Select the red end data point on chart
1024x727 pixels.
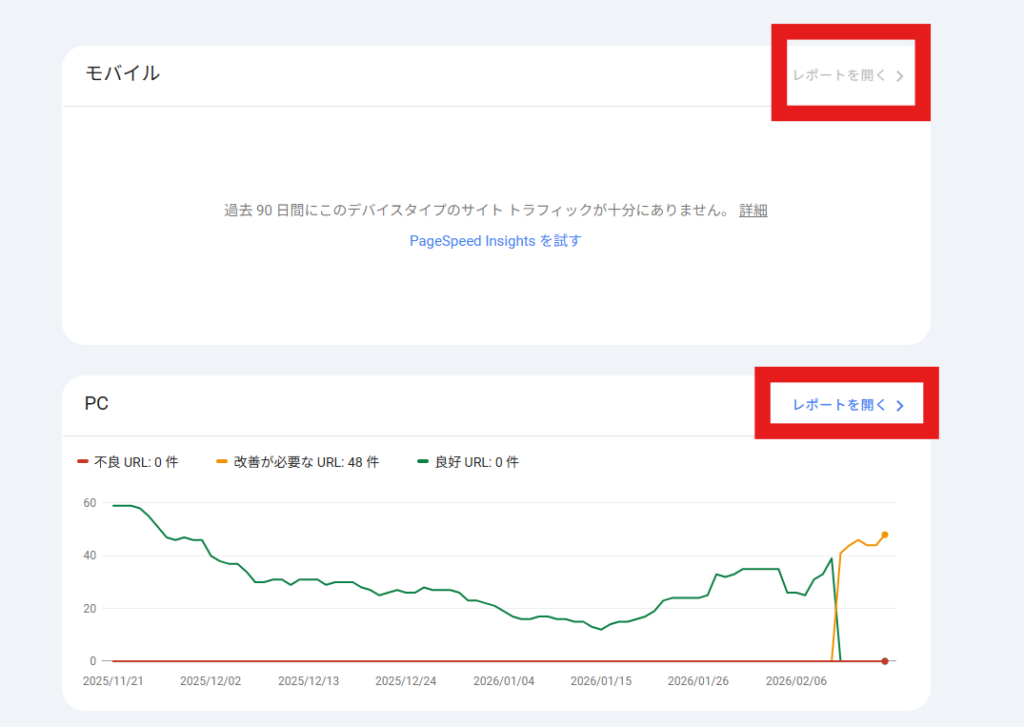point(884,661)
